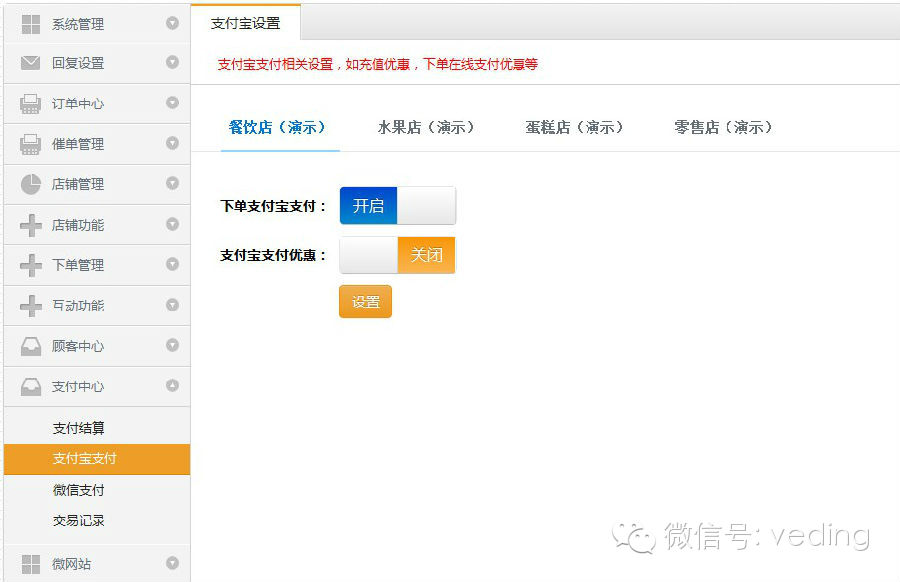Click the 订单中心 menu label
Viewport: 900px width, 582px height.
[x=78, y=104]
